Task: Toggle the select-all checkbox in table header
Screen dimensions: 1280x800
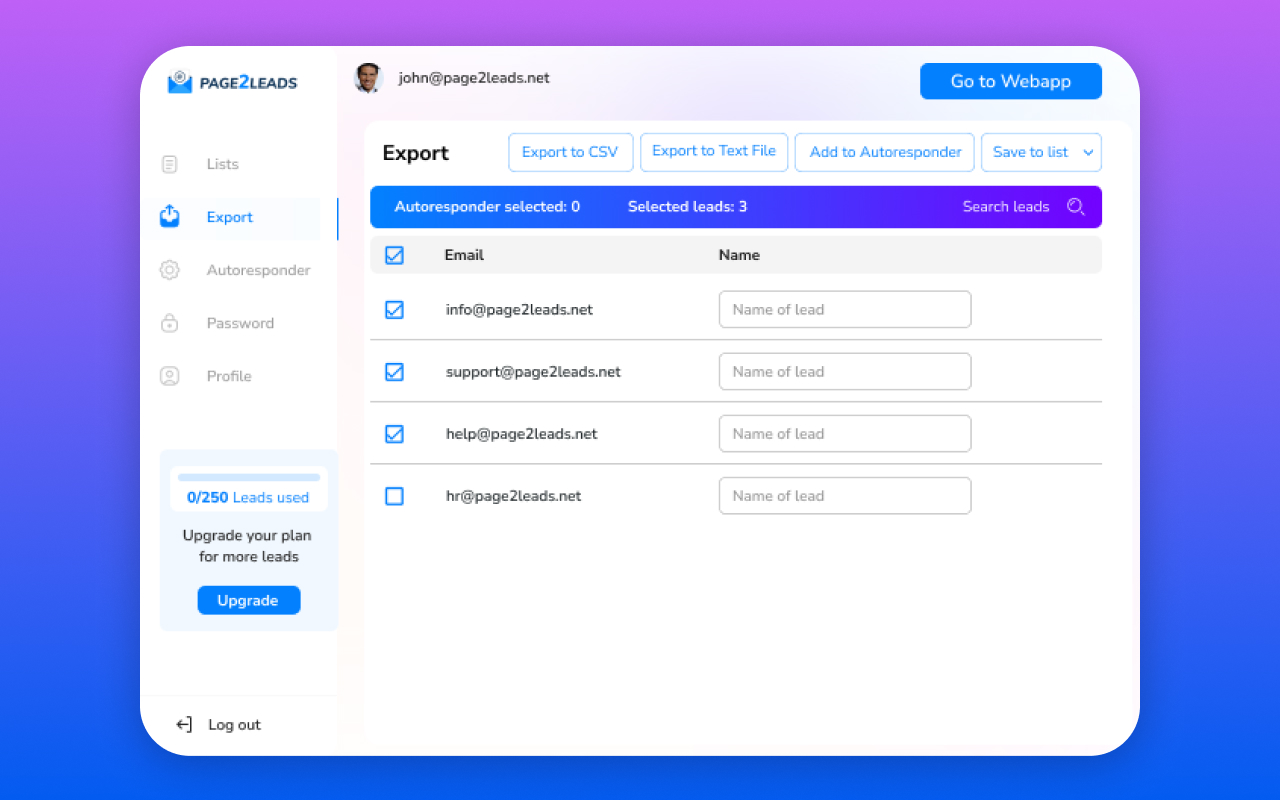Action: tap(394, 255)
